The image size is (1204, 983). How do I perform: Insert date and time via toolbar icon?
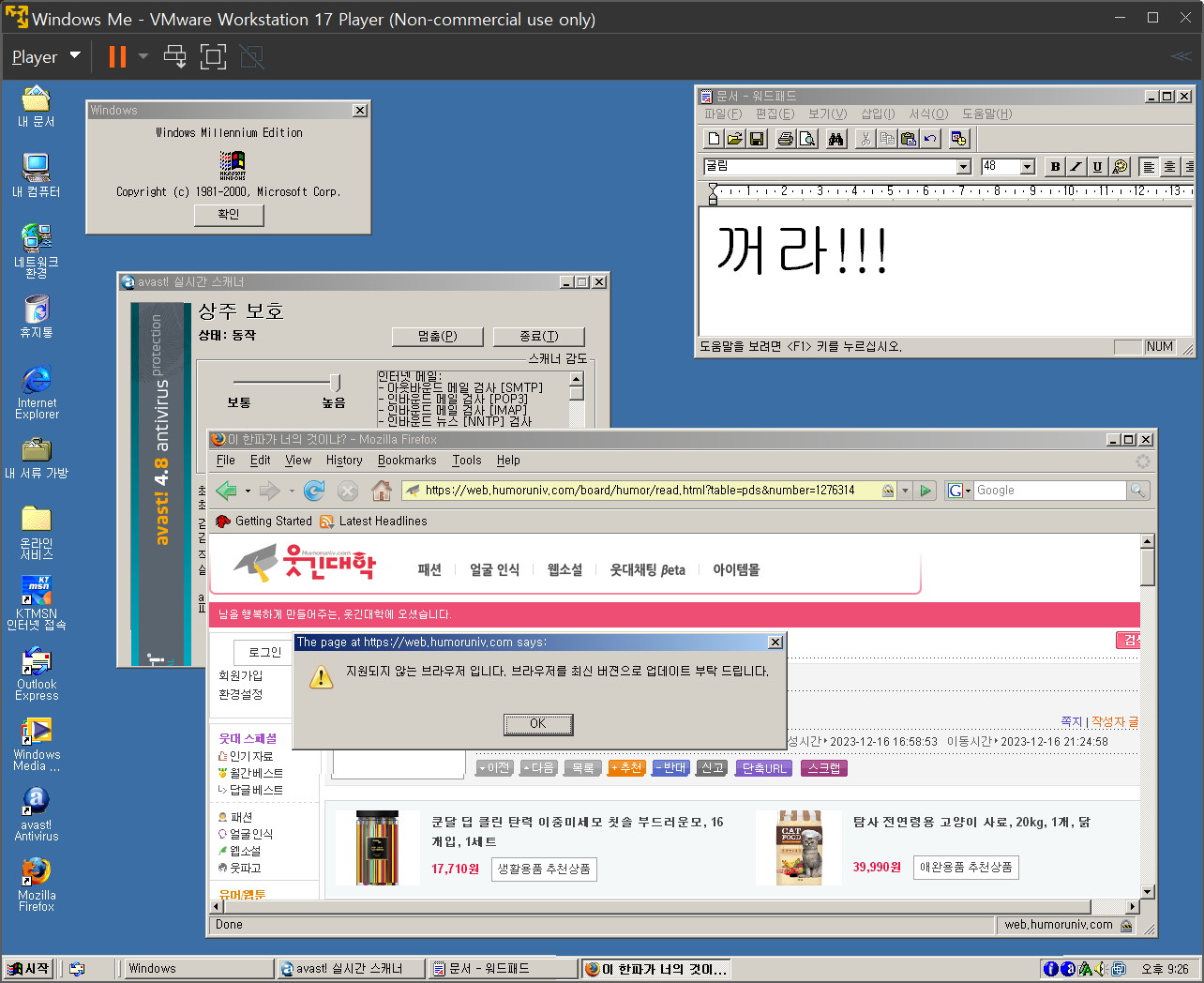point(958,139)
